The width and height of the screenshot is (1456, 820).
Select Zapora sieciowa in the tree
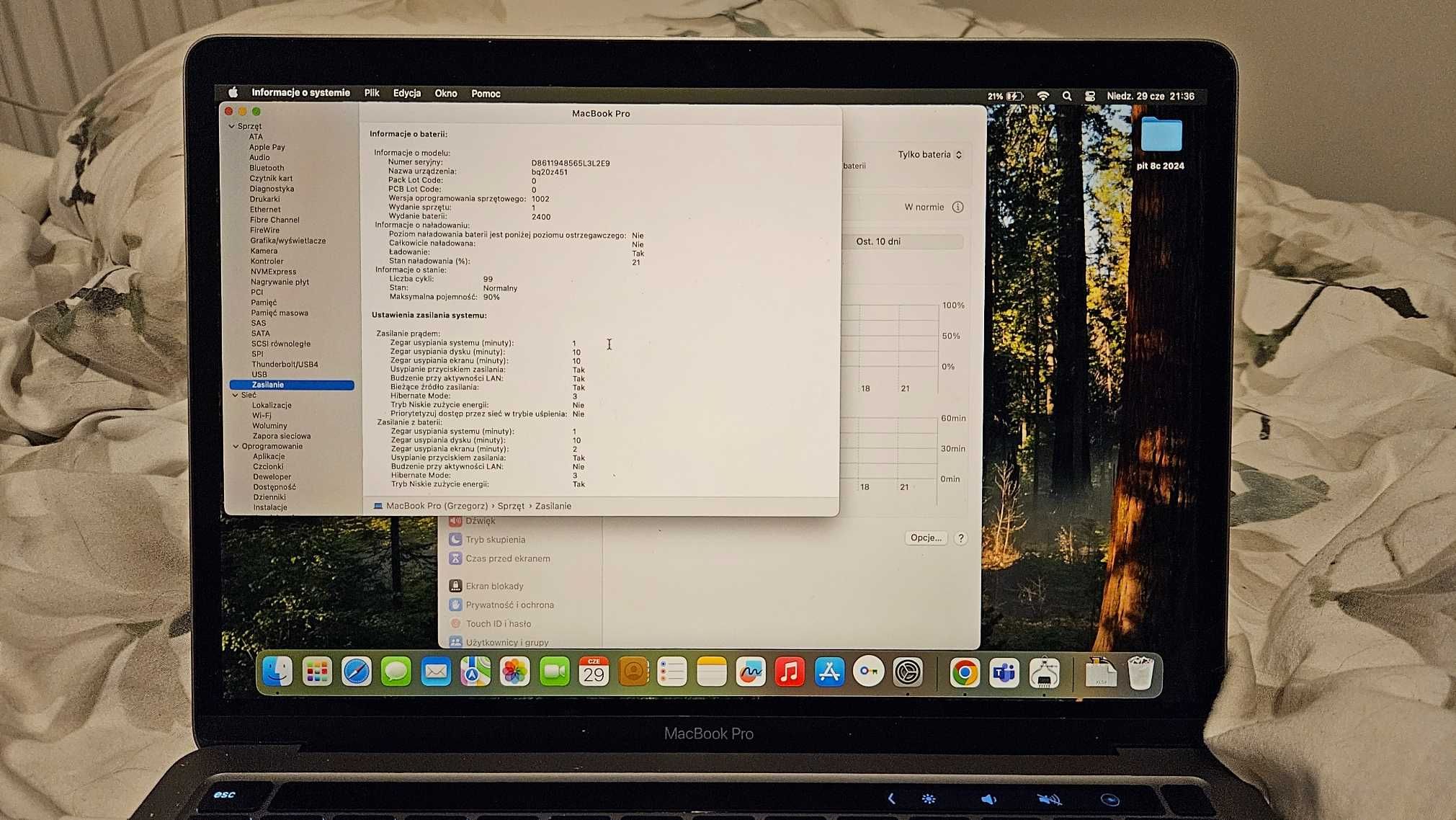click(281, 436)
